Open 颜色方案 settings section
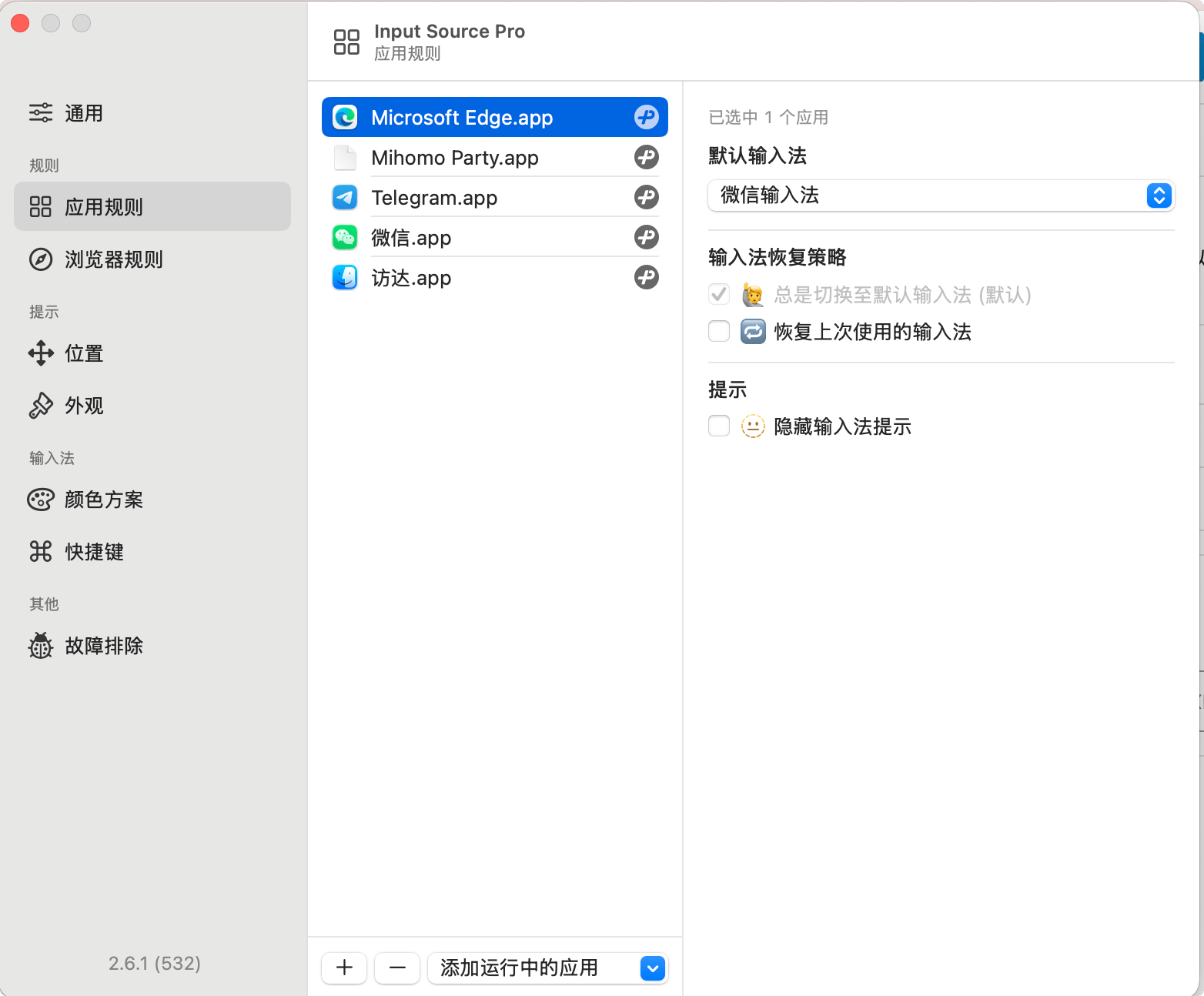The image size is (1204, 996). click(103, 500)
